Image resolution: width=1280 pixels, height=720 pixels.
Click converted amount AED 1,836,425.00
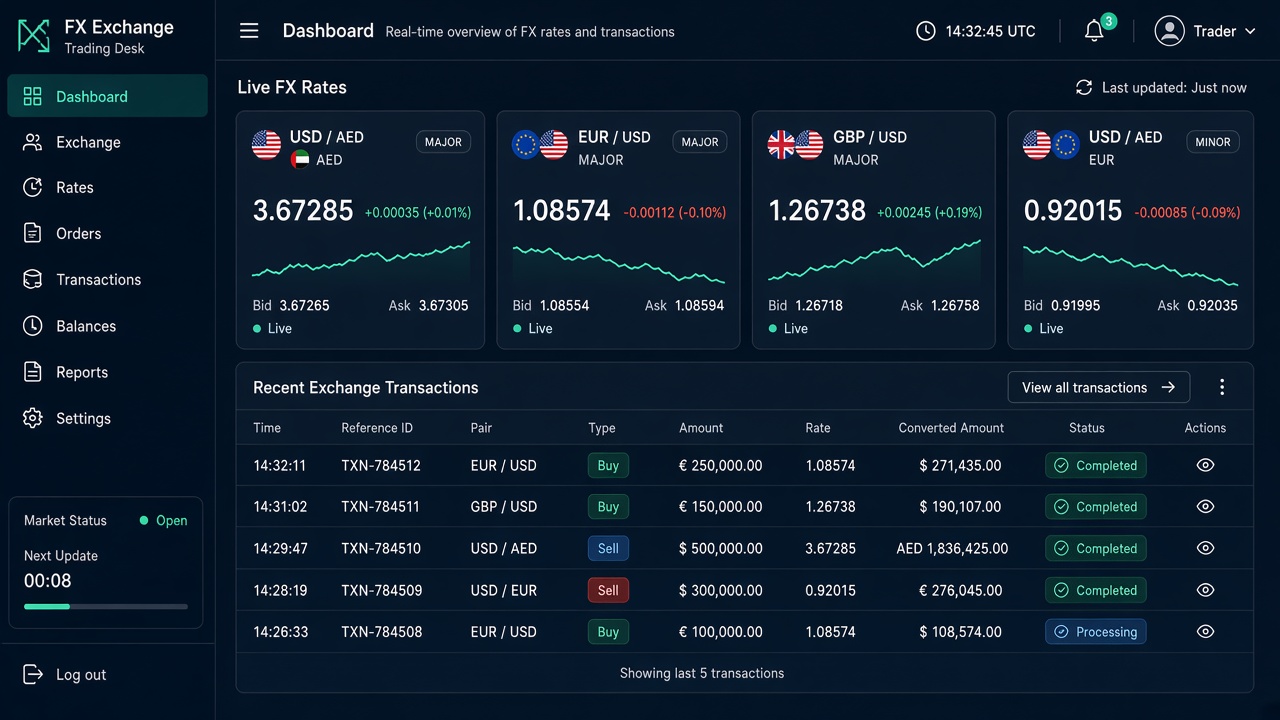point(952,548)
